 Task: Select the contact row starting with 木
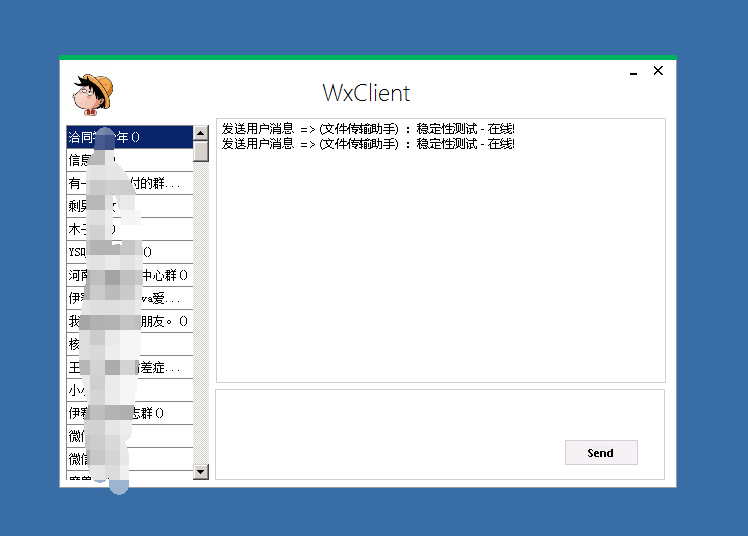(x=130, y=229)
